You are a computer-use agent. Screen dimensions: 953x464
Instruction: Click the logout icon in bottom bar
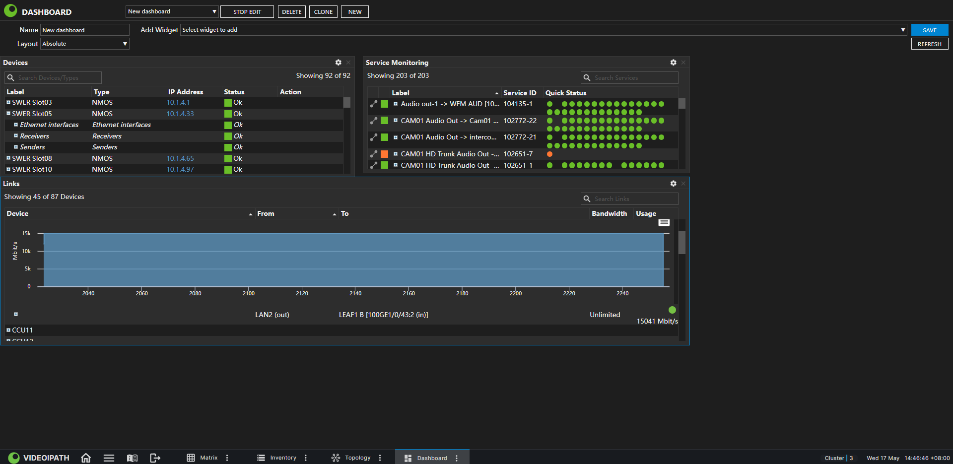coord(155,457)
